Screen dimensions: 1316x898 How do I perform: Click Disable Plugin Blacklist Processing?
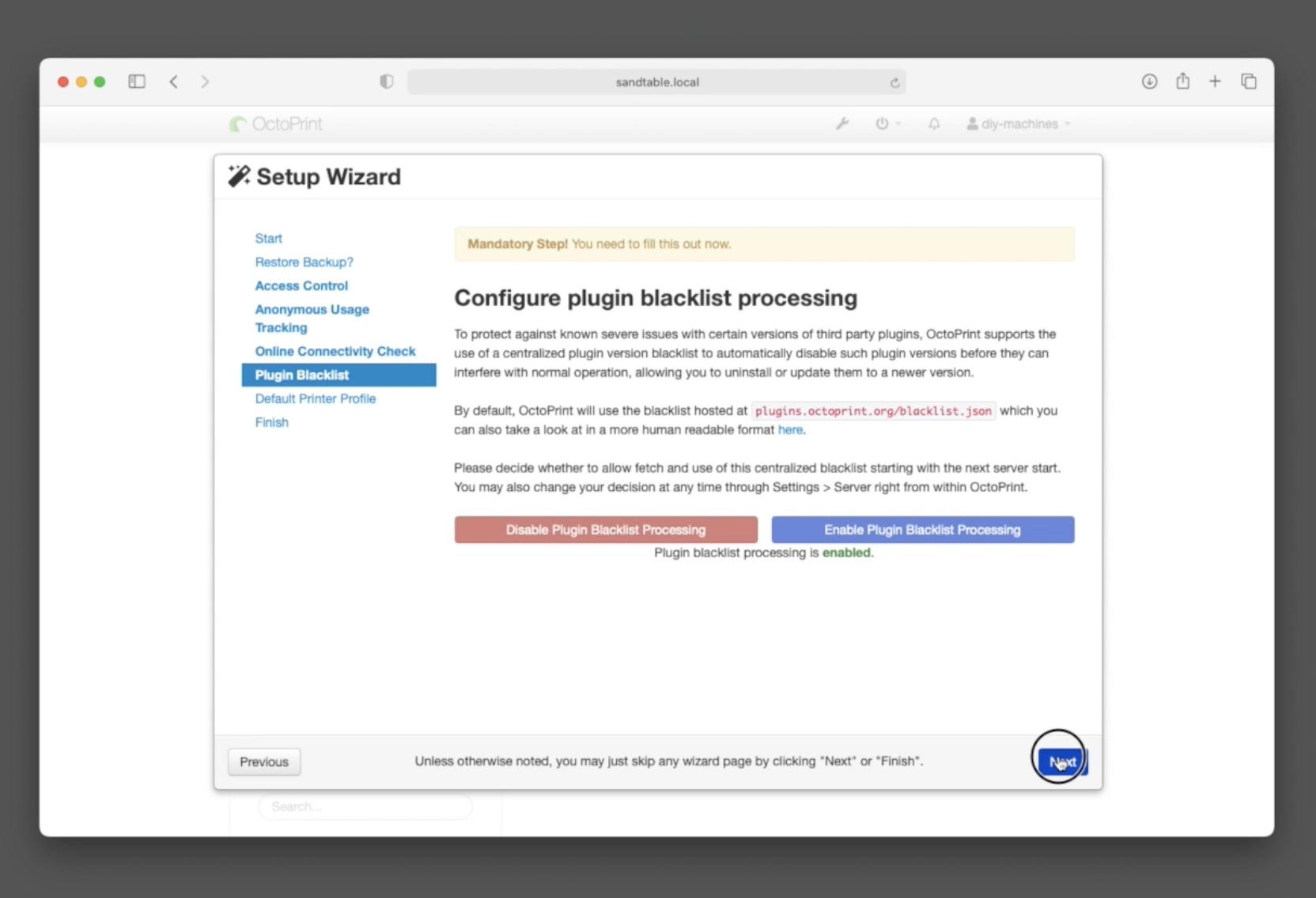pyautogui.click(x=606, y=530)
